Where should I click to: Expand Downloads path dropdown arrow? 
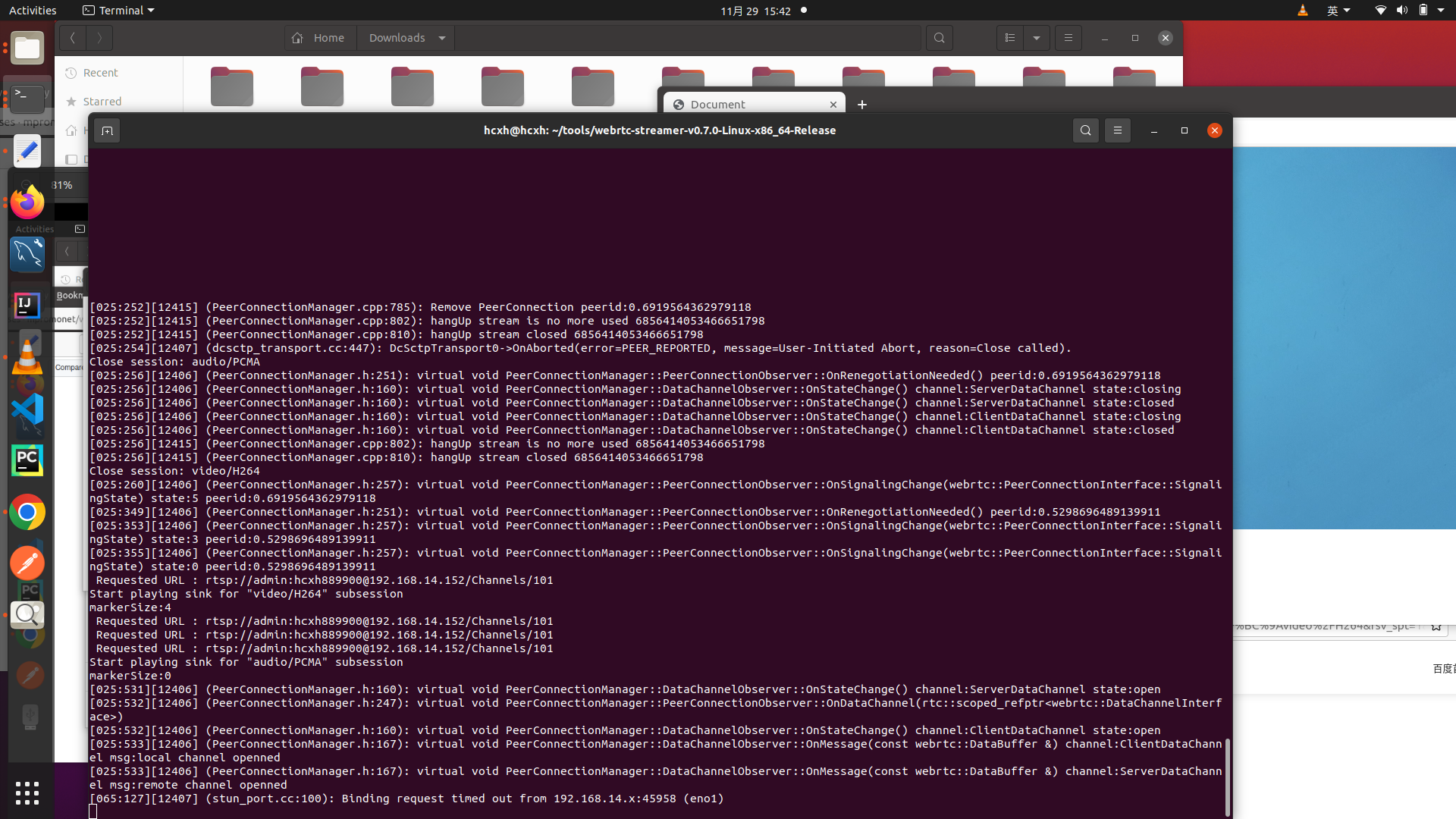click(x=442, y=38)
